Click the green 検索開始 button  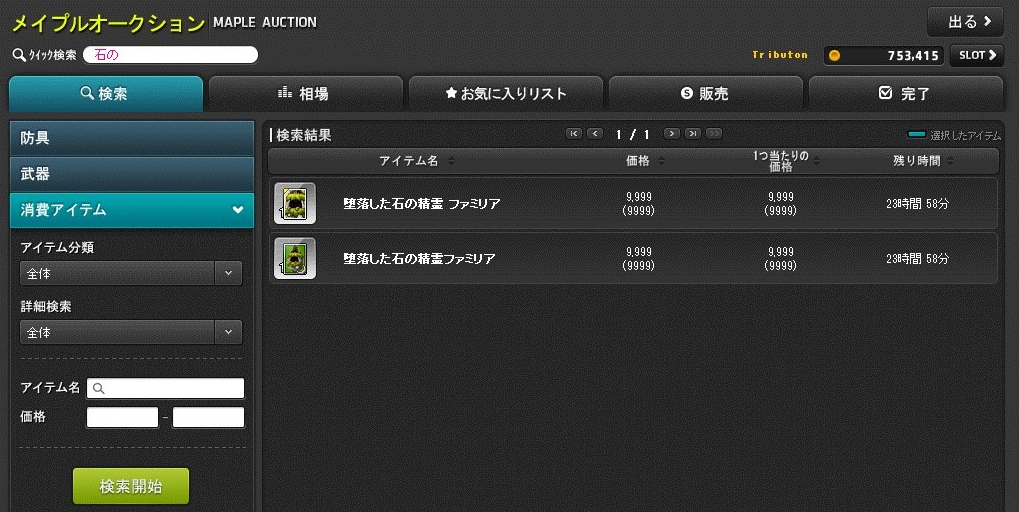[x=131, y=486]
